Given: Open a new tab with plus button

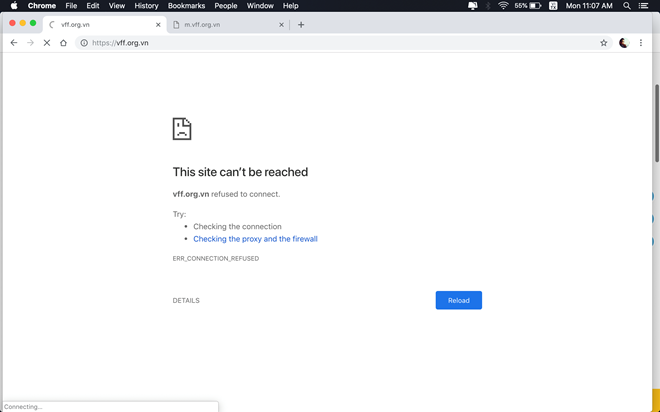Looking at the screenshot, I should point(301,25).
